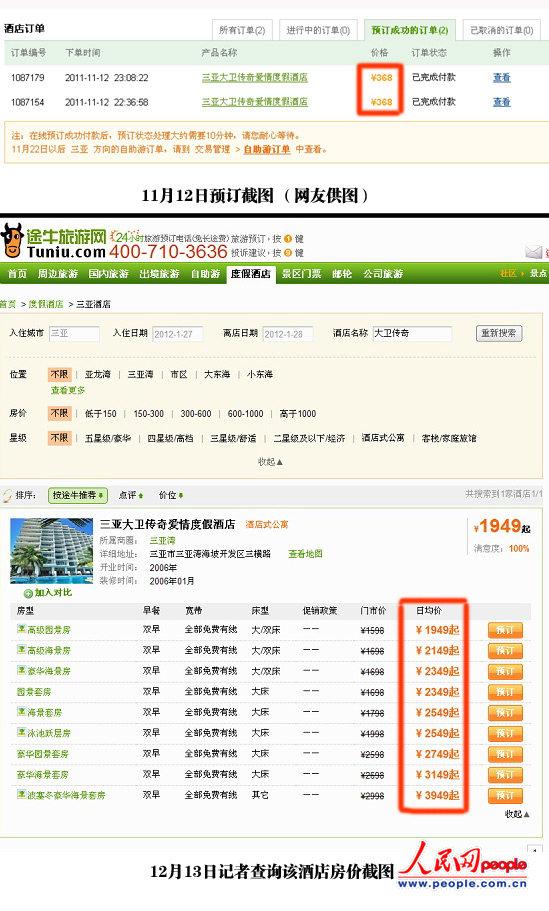The width and height of the screenshot is (549, 911).
Task: Click the picture icon beside 高级园景房
Action: (x=21, y=629)
